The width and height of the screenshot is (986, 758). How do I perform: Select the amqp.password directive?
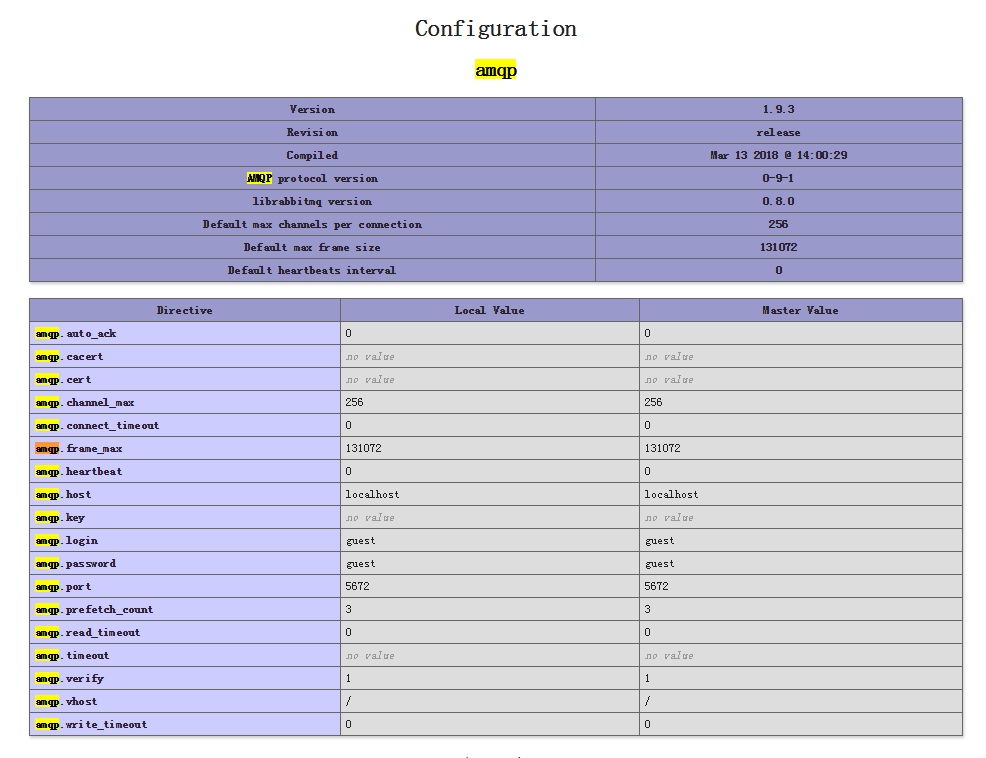75,564
